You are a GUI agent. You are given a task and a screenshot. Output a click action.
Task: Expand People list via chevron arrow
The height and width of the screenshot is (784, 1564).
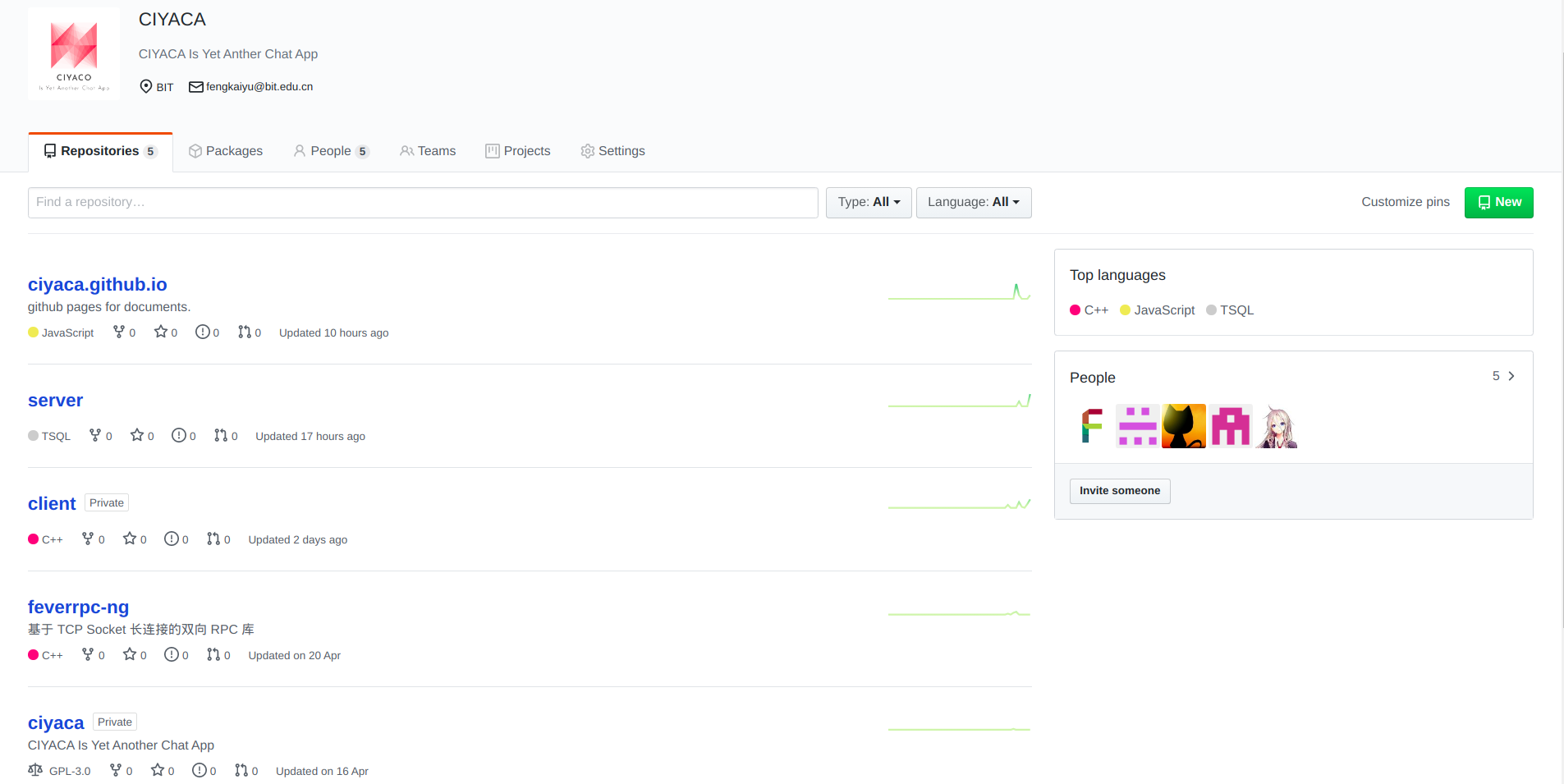[x=1511, y=376]
